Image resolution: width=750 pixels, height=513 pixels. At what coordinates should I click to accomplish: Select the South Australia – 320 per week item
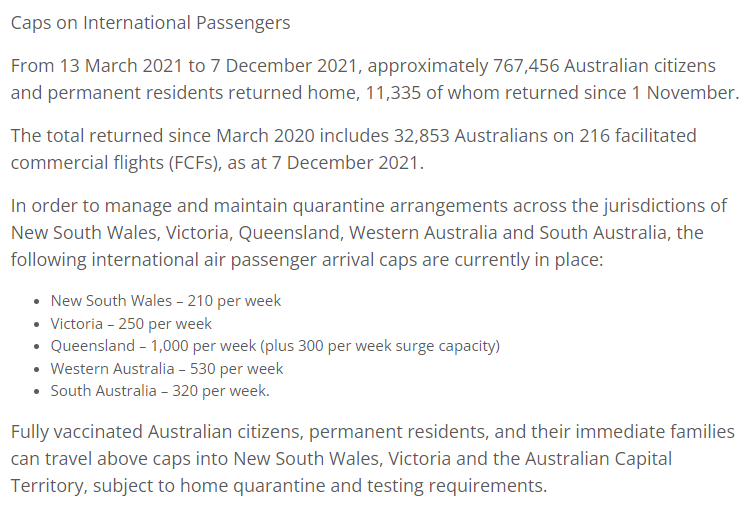point(160,391)
